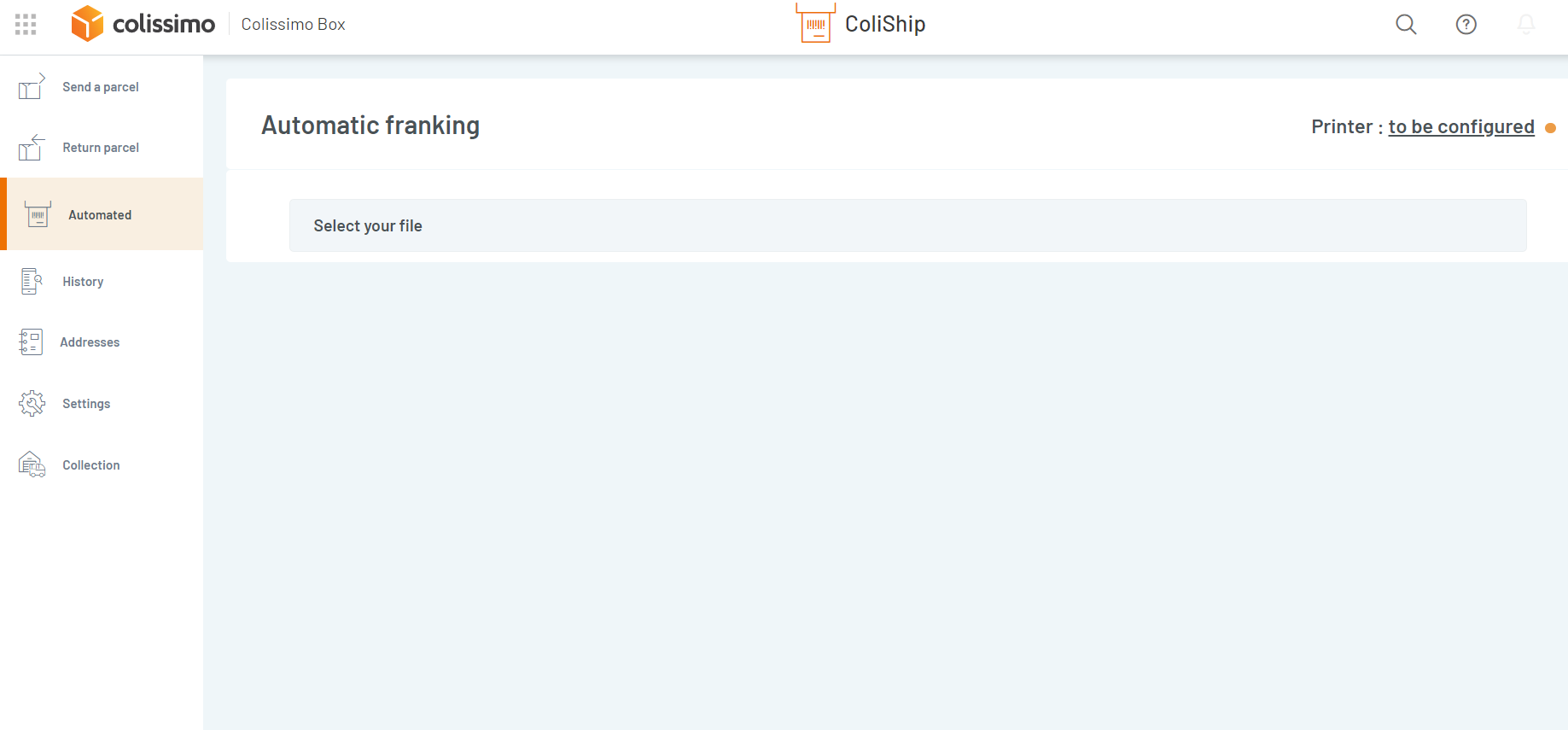
Task: Click the 'to be configured' printer link
Action: coord(1460,127)
